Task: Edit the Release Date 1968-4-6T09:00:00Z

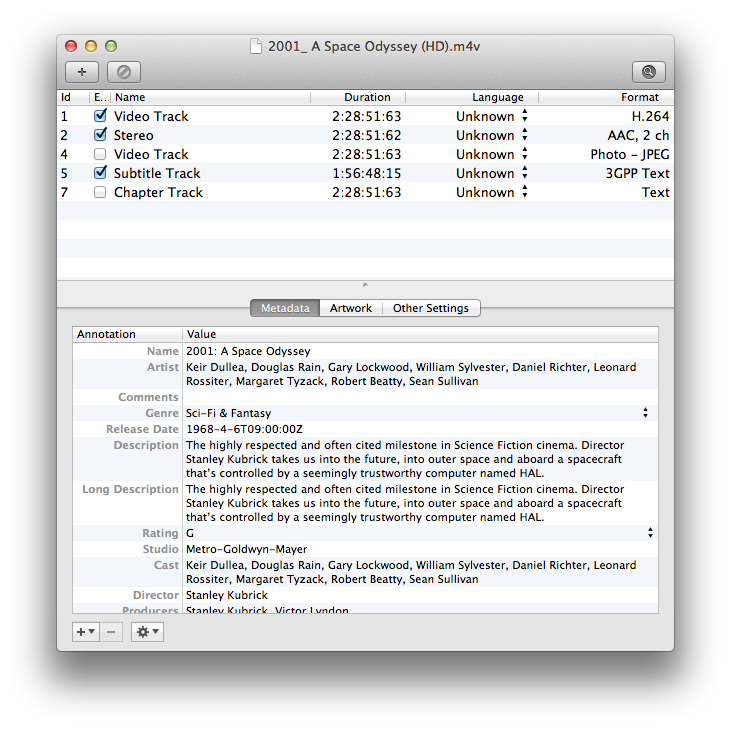Action: (244, 429)
